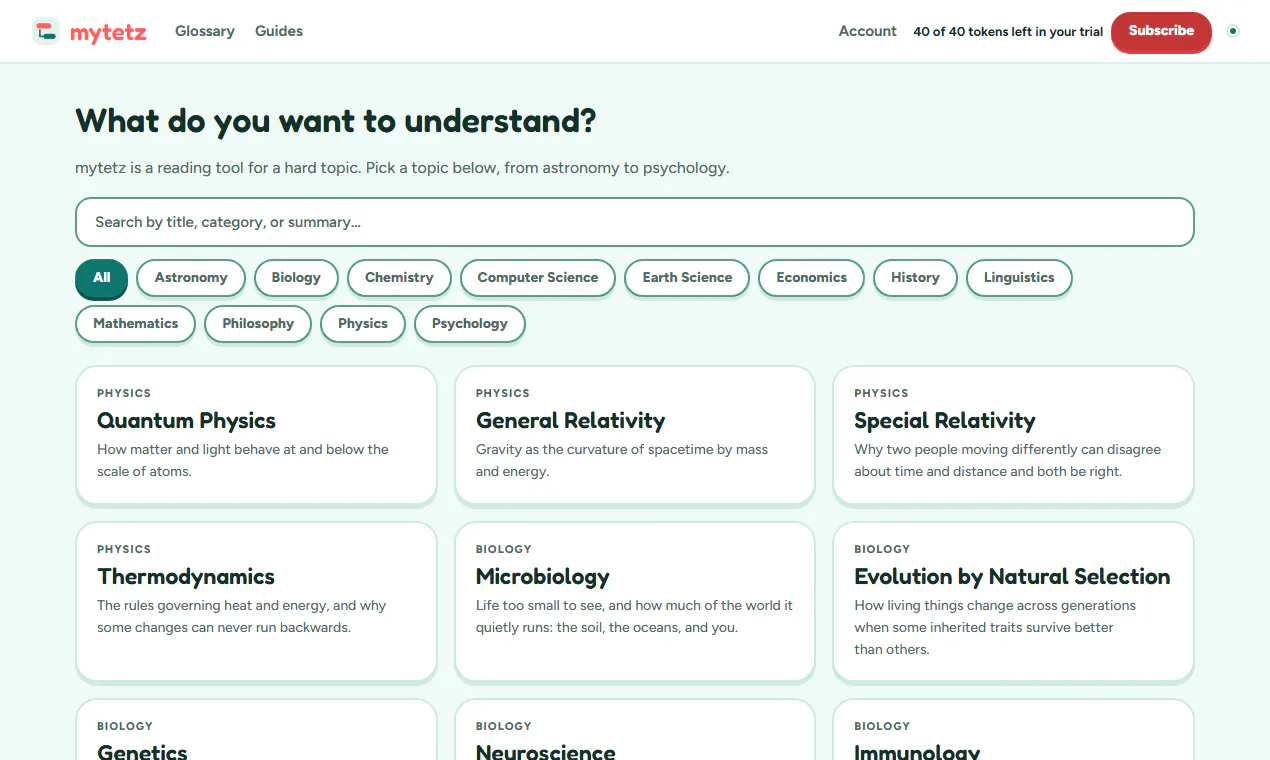Click the mytetz brand name
Screen dimensions: 1270x760
pos(108,32)
